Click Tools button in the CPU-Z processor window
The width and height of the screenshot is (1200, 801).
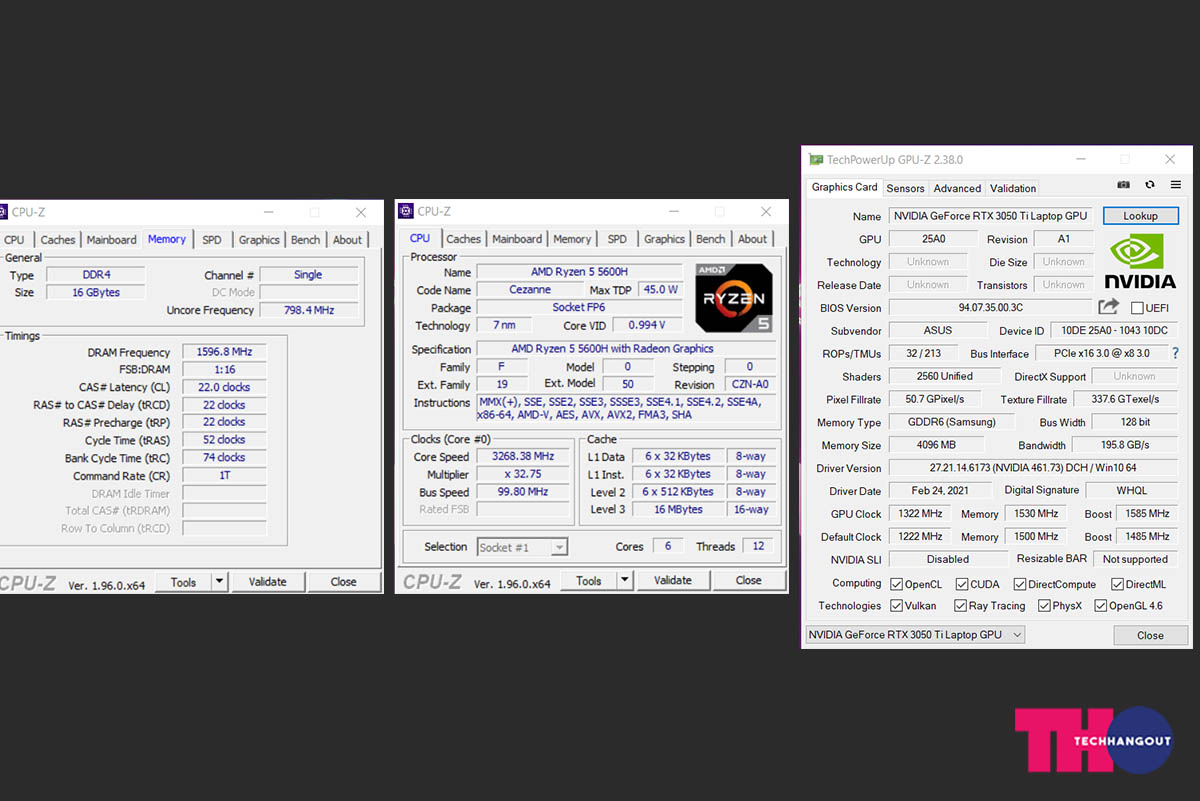point(589,581)
